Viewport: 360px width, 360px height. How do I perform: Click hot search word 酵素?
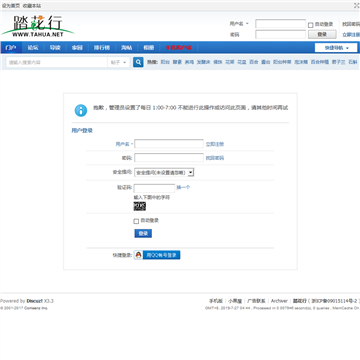177,62
